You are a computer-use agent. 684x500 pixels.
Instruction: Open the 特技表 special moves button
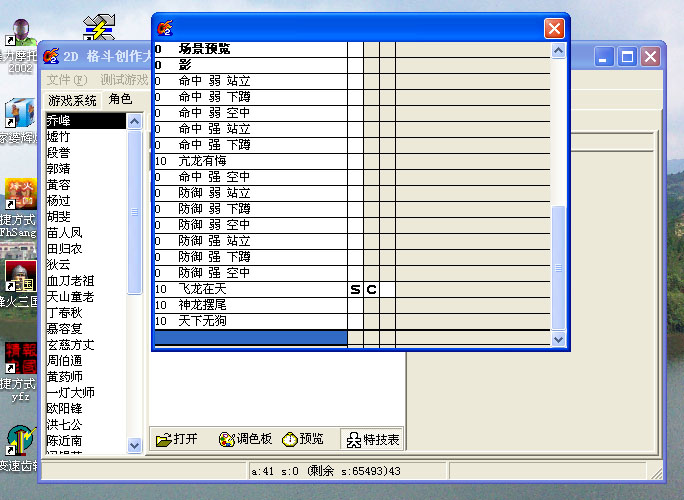[x=372, y=439]
